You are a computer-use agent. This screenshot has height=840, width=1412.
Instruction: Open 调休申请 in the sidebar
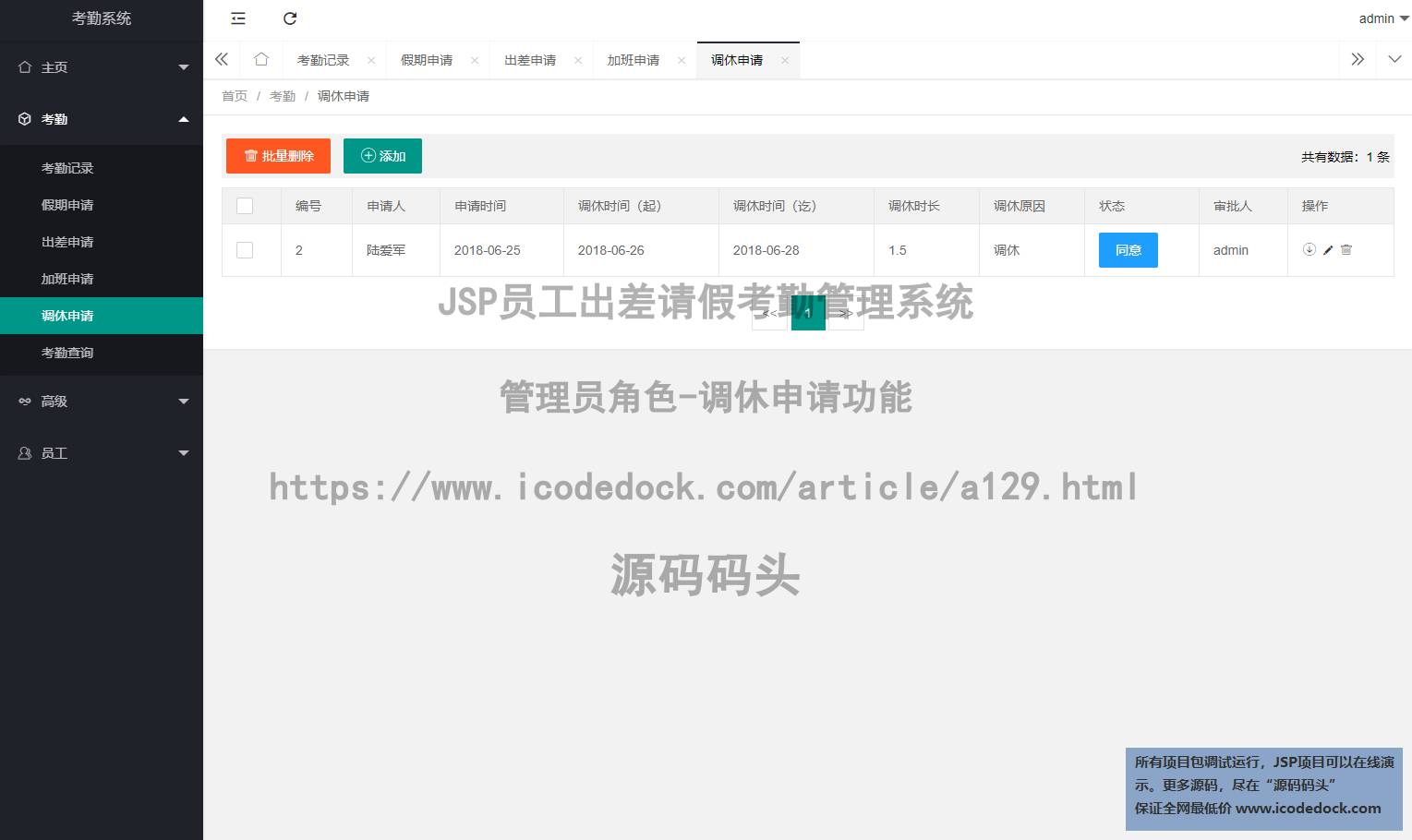click(x=102, y=316)
